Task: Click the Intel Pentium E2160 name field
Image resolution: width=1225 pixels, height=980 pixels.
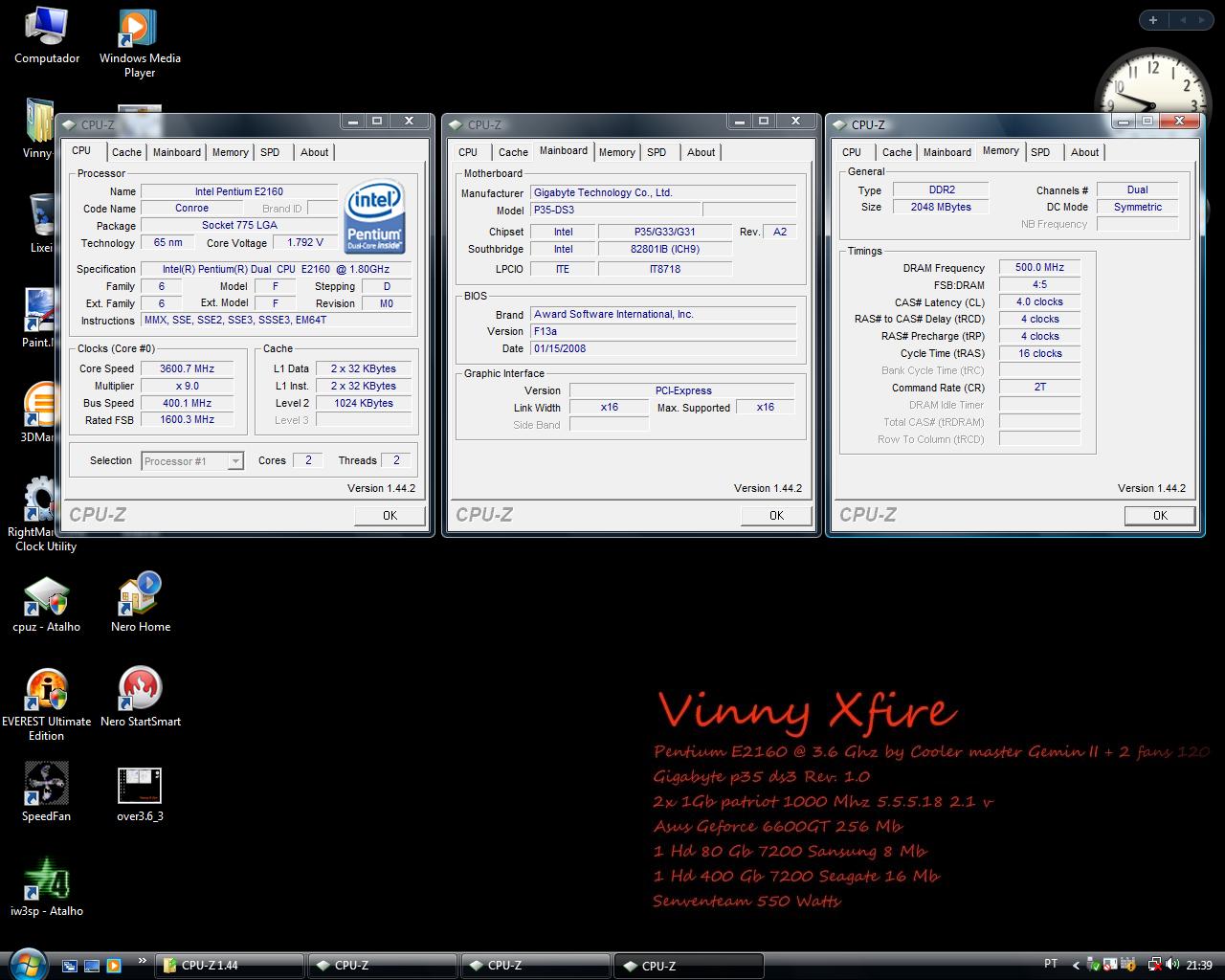Action: click(x=239, y=191)
